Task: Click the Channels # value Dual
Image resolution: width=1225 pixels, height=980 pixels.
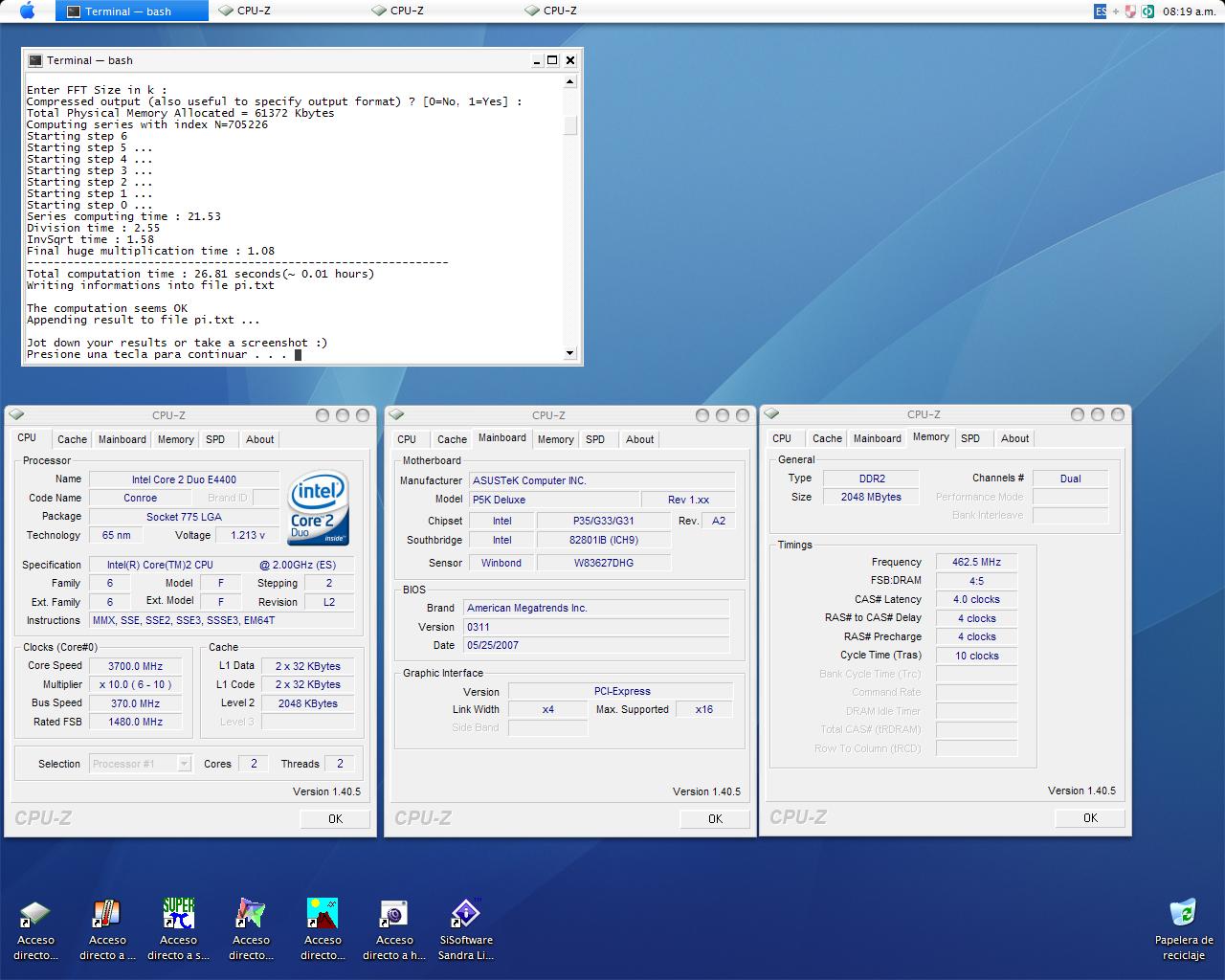Action: click(1070, 479)
